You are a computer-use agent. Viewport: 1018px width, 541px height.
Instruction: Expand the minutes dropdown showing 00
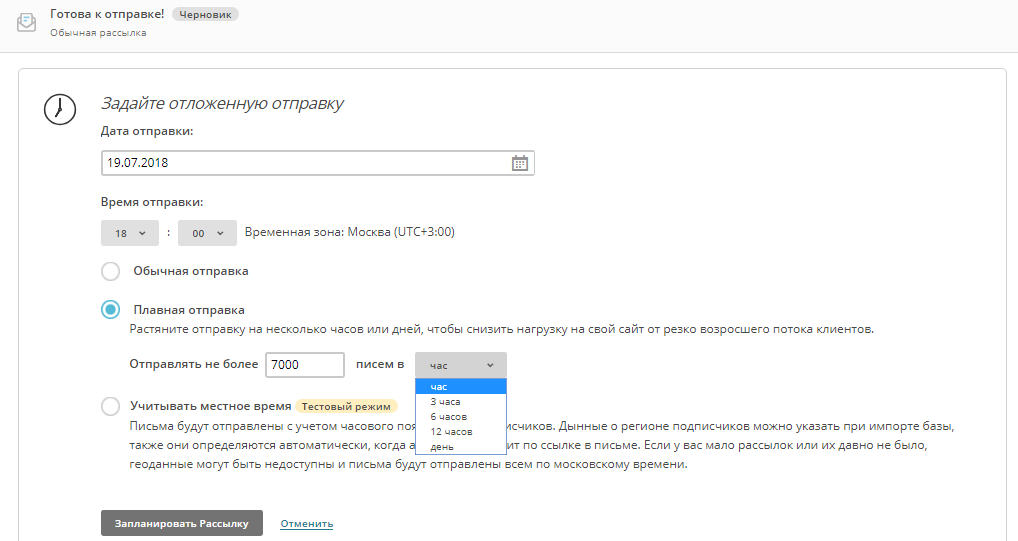coord(207,233)
